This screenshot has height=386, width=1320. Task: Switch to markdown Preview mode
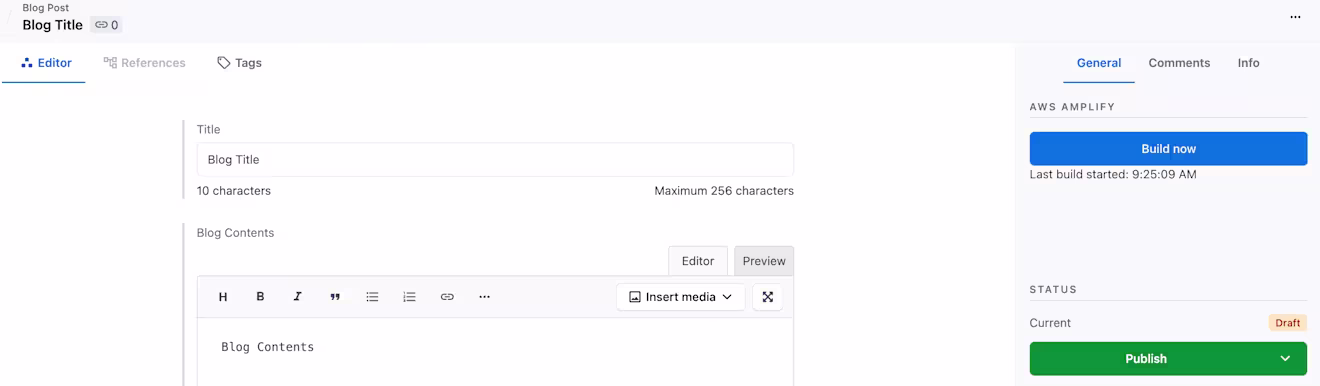(x=764, y=261)
